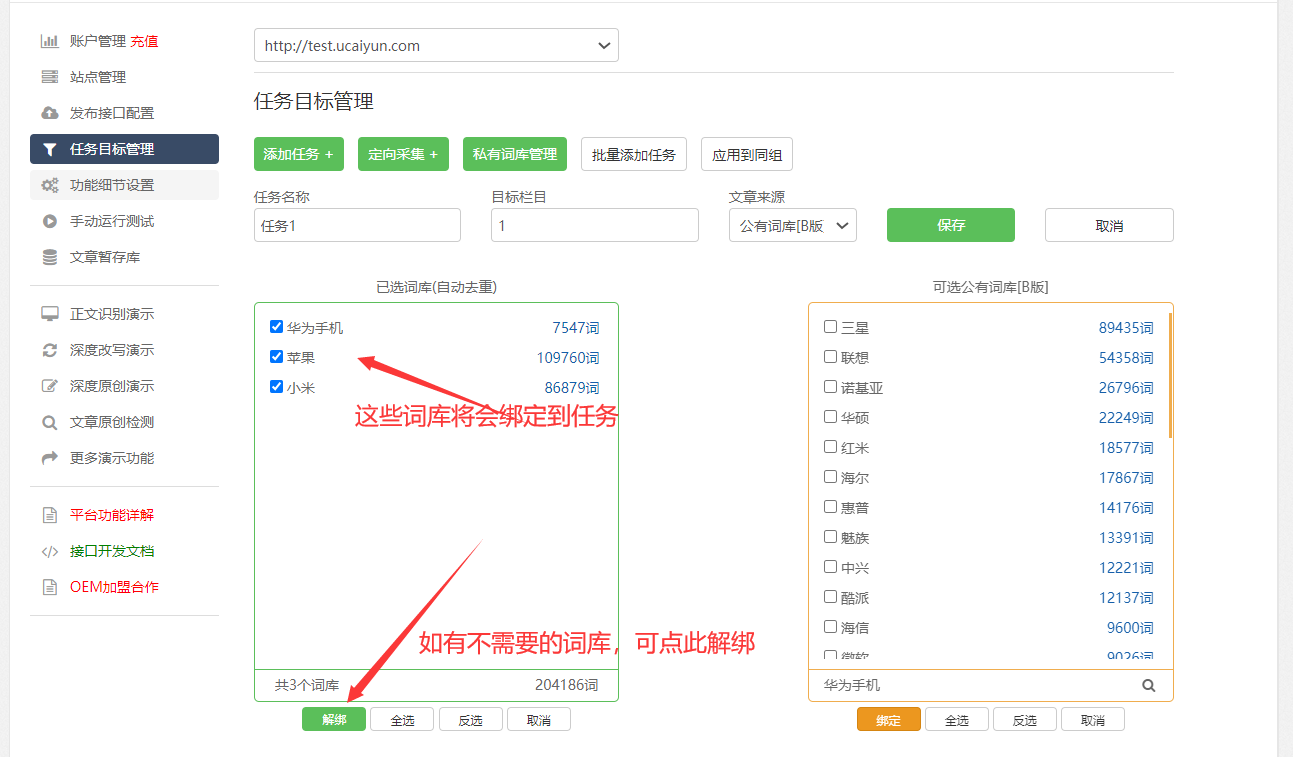Open 平台功能详解 in the sidebar

tap(111, 515)
